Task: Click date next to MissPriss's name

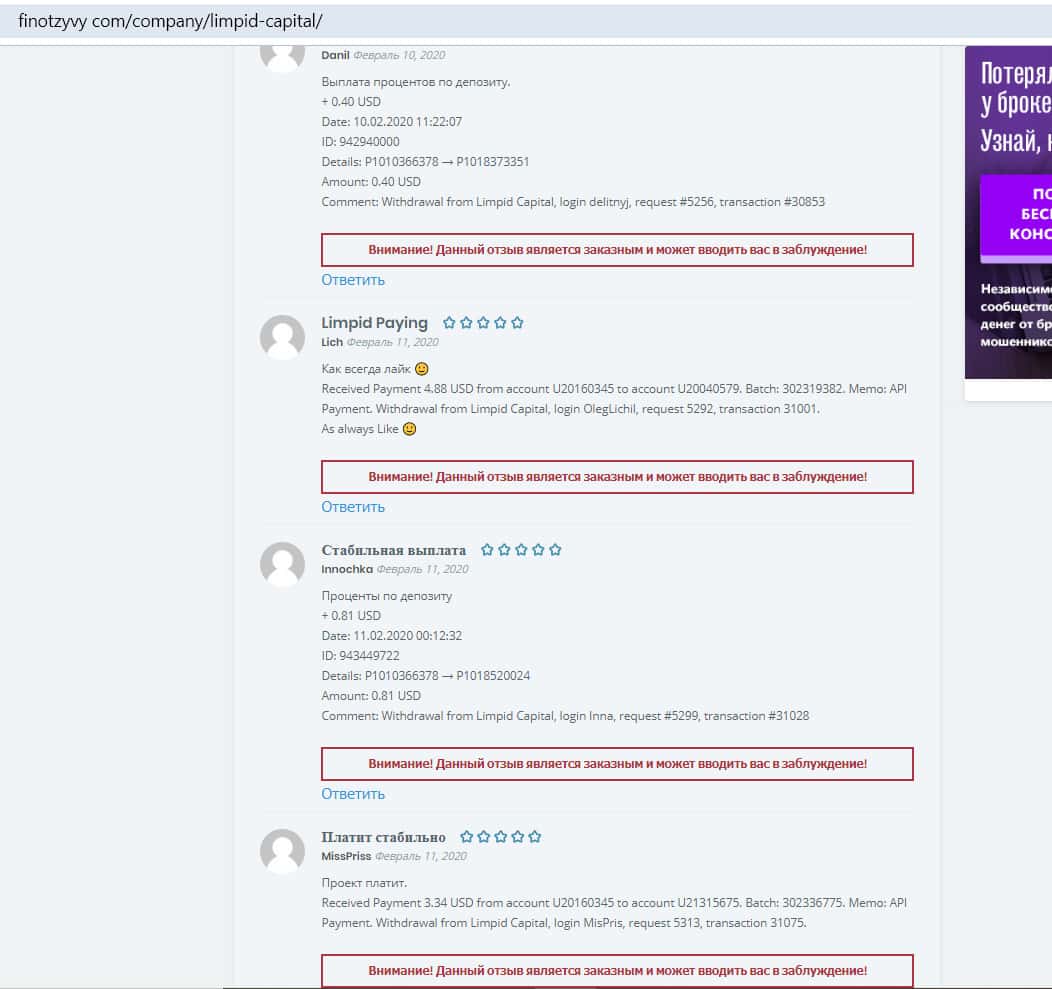Action: click(x=421, y=856)
